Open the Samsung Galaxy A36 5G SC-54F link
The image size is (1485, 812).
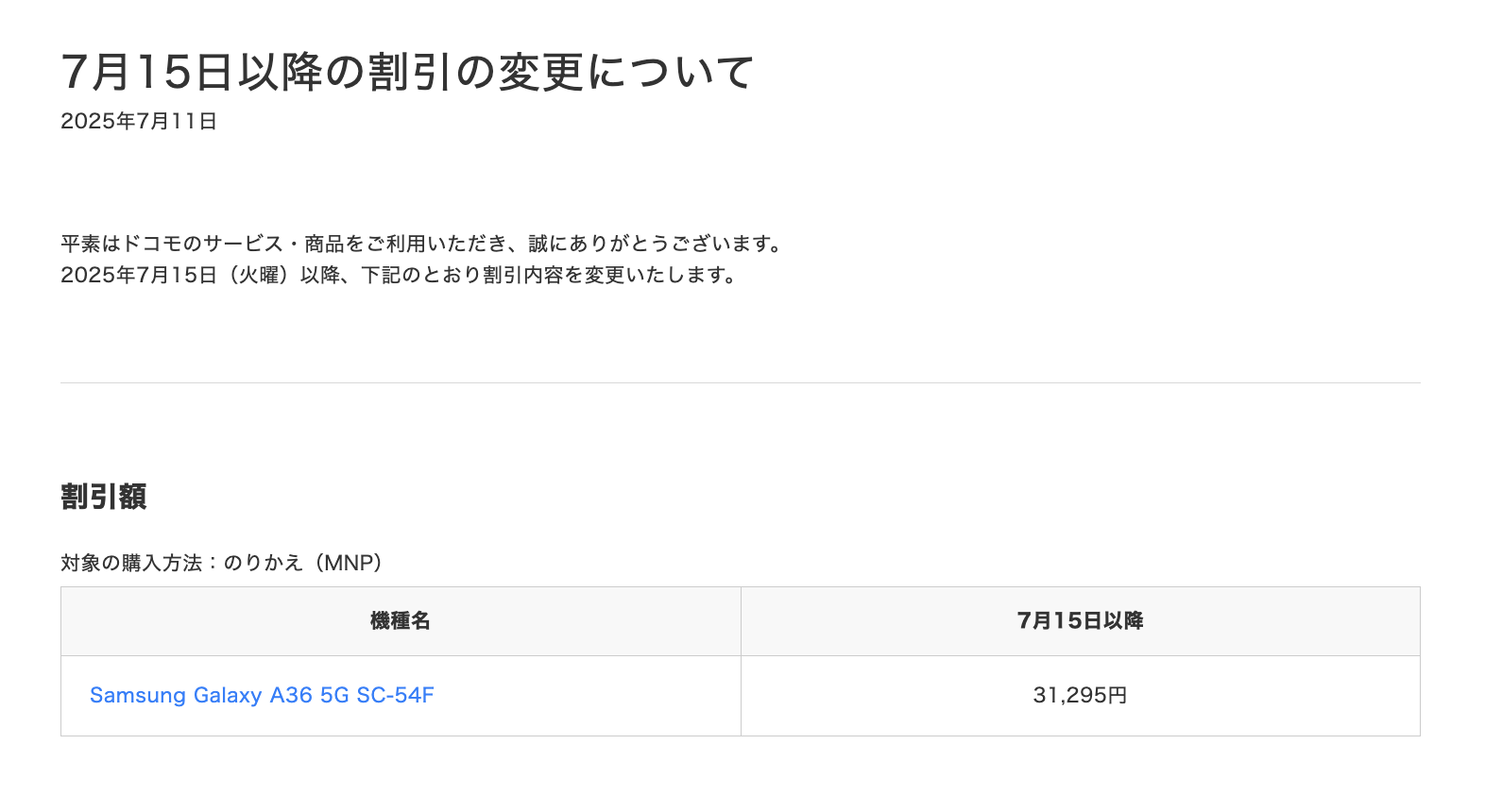[262, 695]
